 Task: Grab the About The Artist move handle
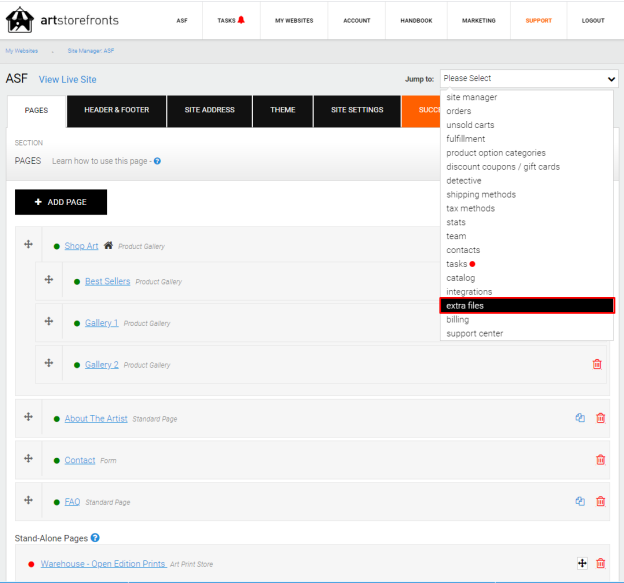pos(28,417)
